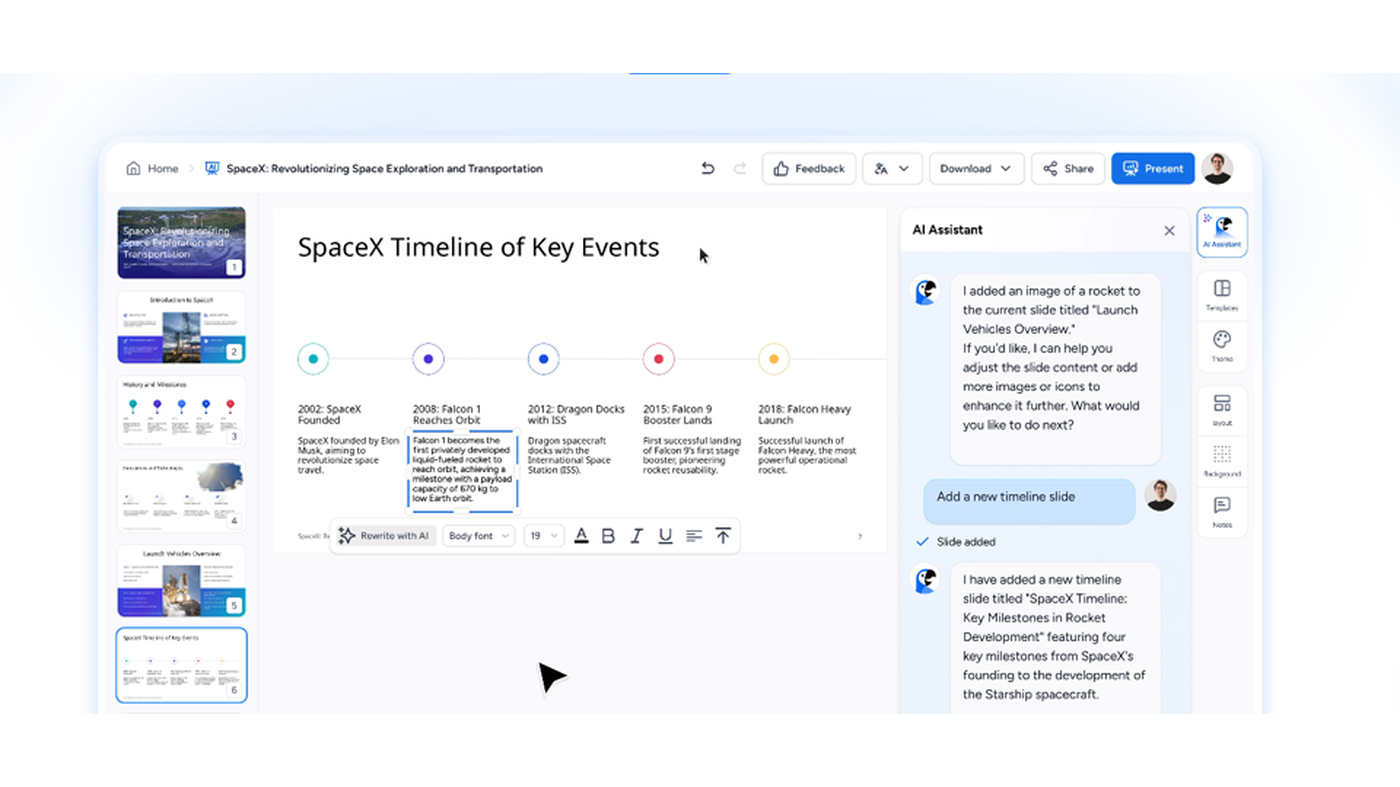Open the Body font dropdown
Screen dimensions: 1400x787
point(478,536)
